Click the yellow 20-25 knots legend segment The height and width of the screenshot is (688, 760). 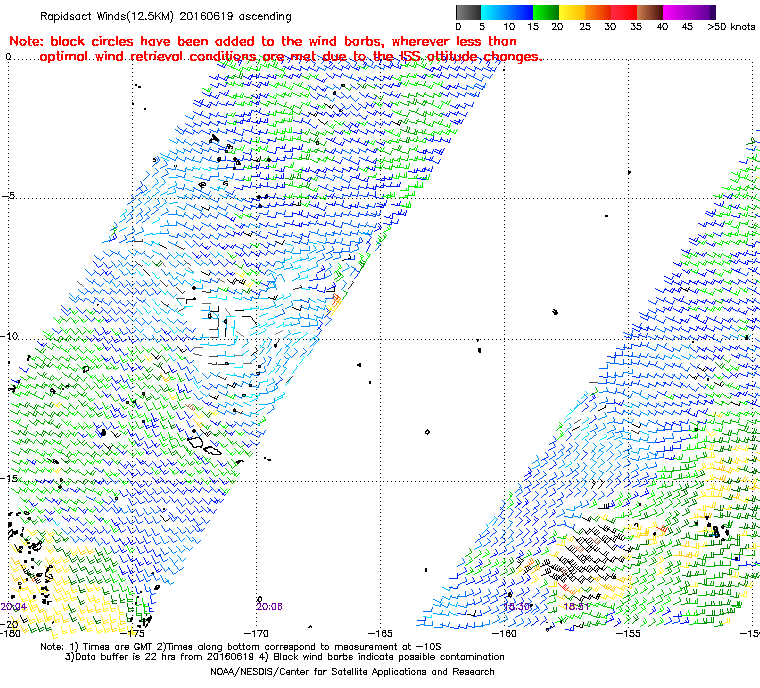572,12
